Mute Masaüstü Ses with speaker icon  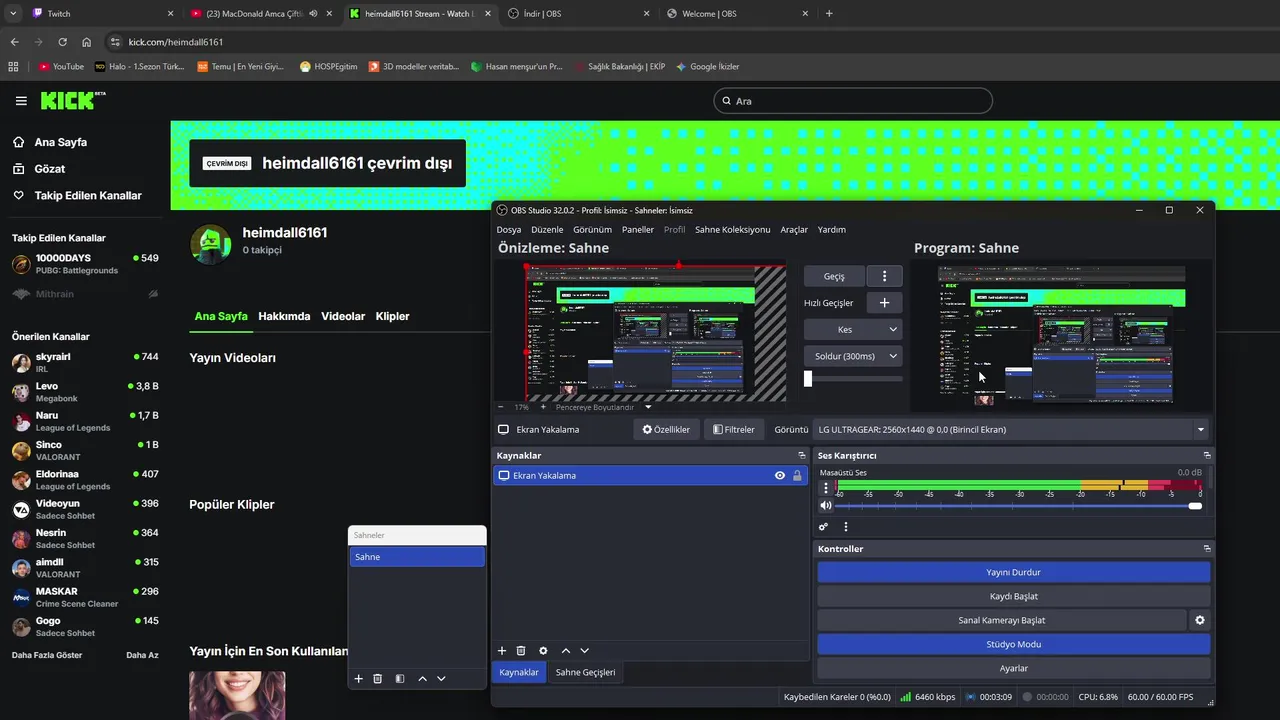click(x=826, y=506)
